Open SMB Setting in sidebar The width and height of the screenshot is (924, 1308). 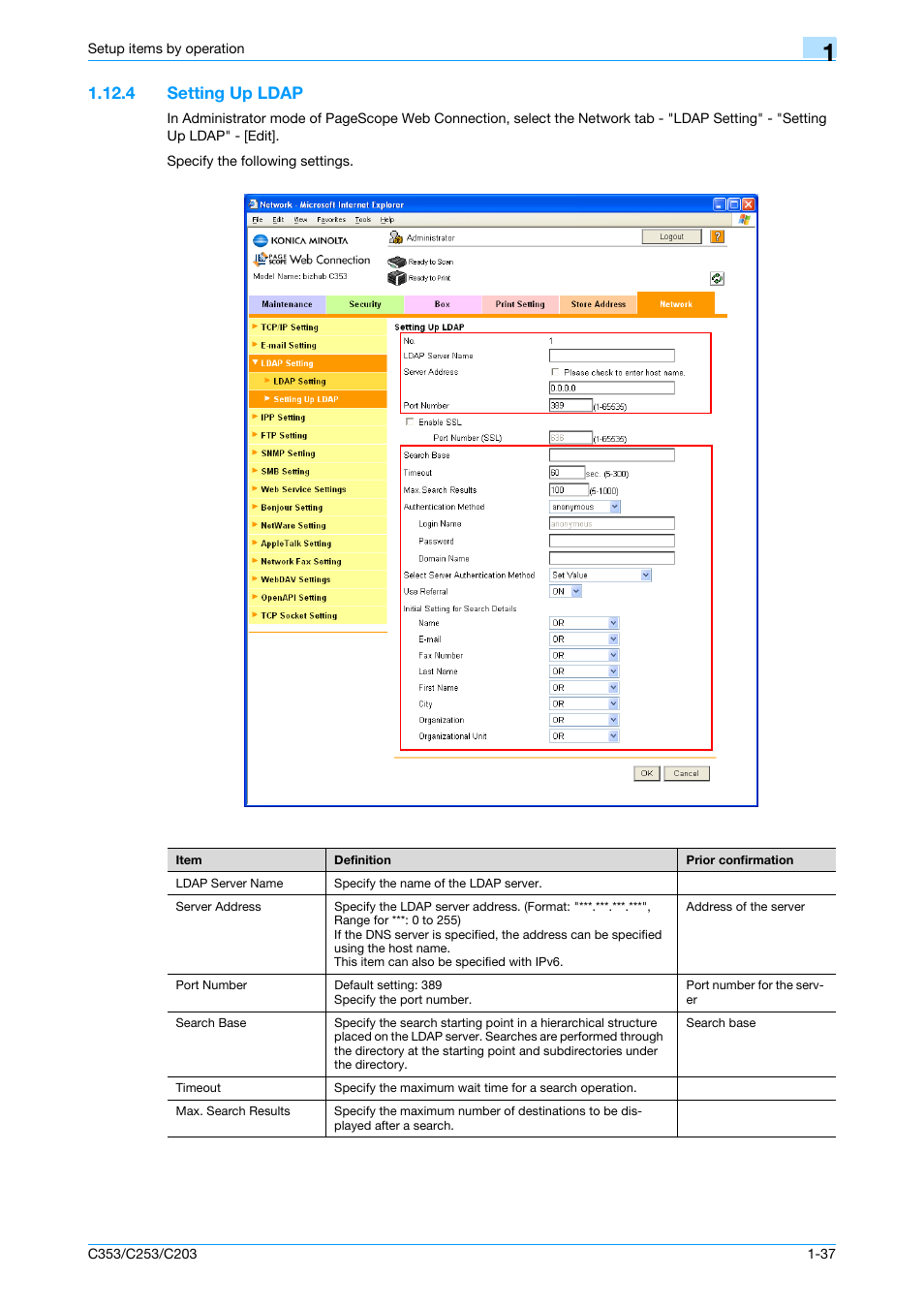pos(318,471)
